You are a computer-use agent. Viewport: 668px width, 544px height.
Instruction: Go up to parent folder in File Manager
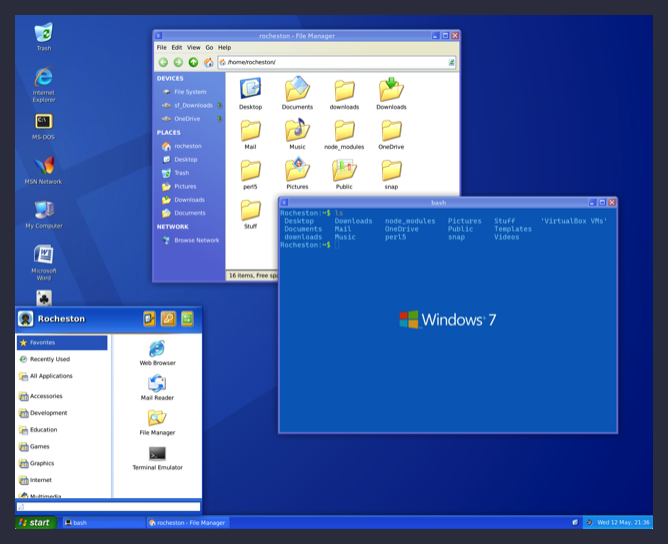point(193,62)
